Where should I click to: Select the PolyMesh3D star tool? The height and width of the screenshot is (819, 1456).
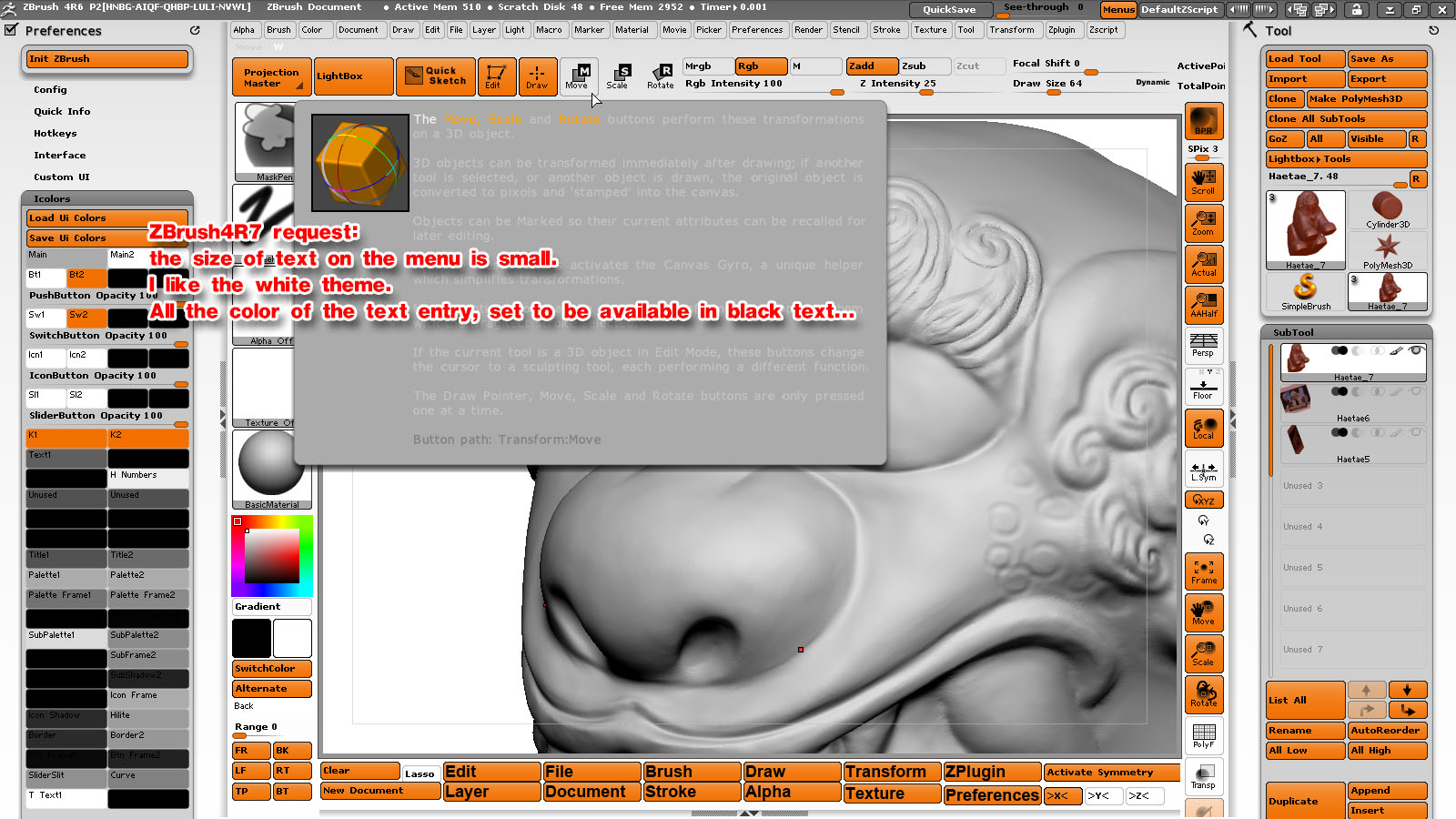pos(1388,250)
